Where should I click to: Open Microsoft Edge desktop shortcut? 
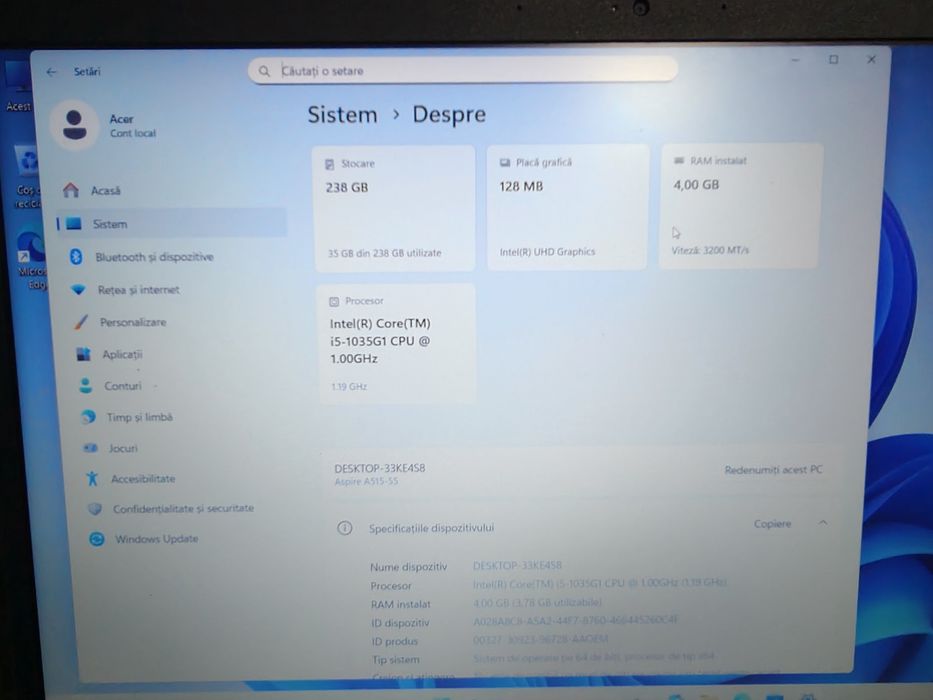tap(33, 260)
